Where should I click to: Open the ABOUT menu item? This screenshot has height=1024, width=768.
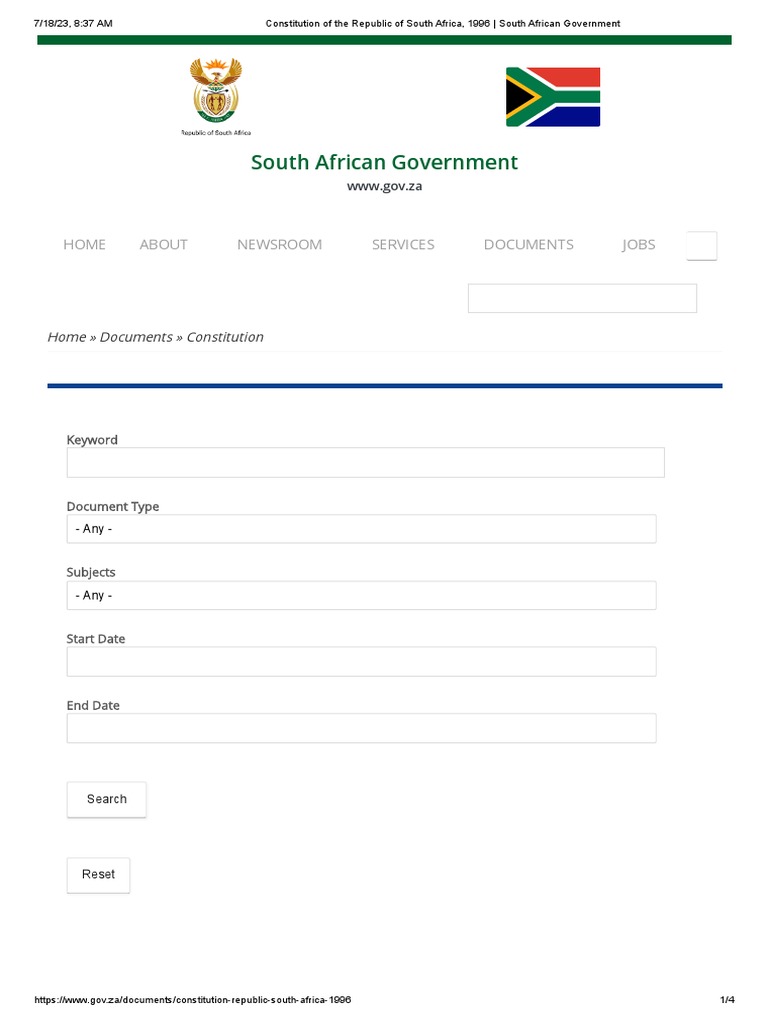[x=163, y=244]
